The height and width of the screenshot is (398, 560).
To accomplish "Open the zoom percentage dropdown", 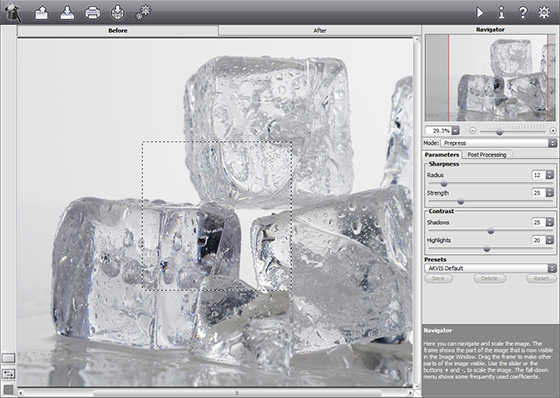I will (455, 131).
